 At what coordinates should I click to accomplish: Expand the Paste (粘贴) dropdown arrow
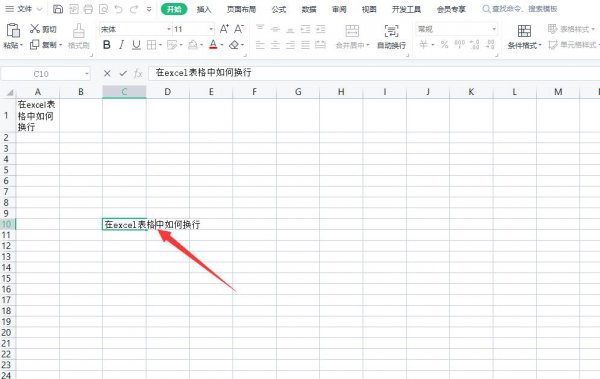click(21, 45)
